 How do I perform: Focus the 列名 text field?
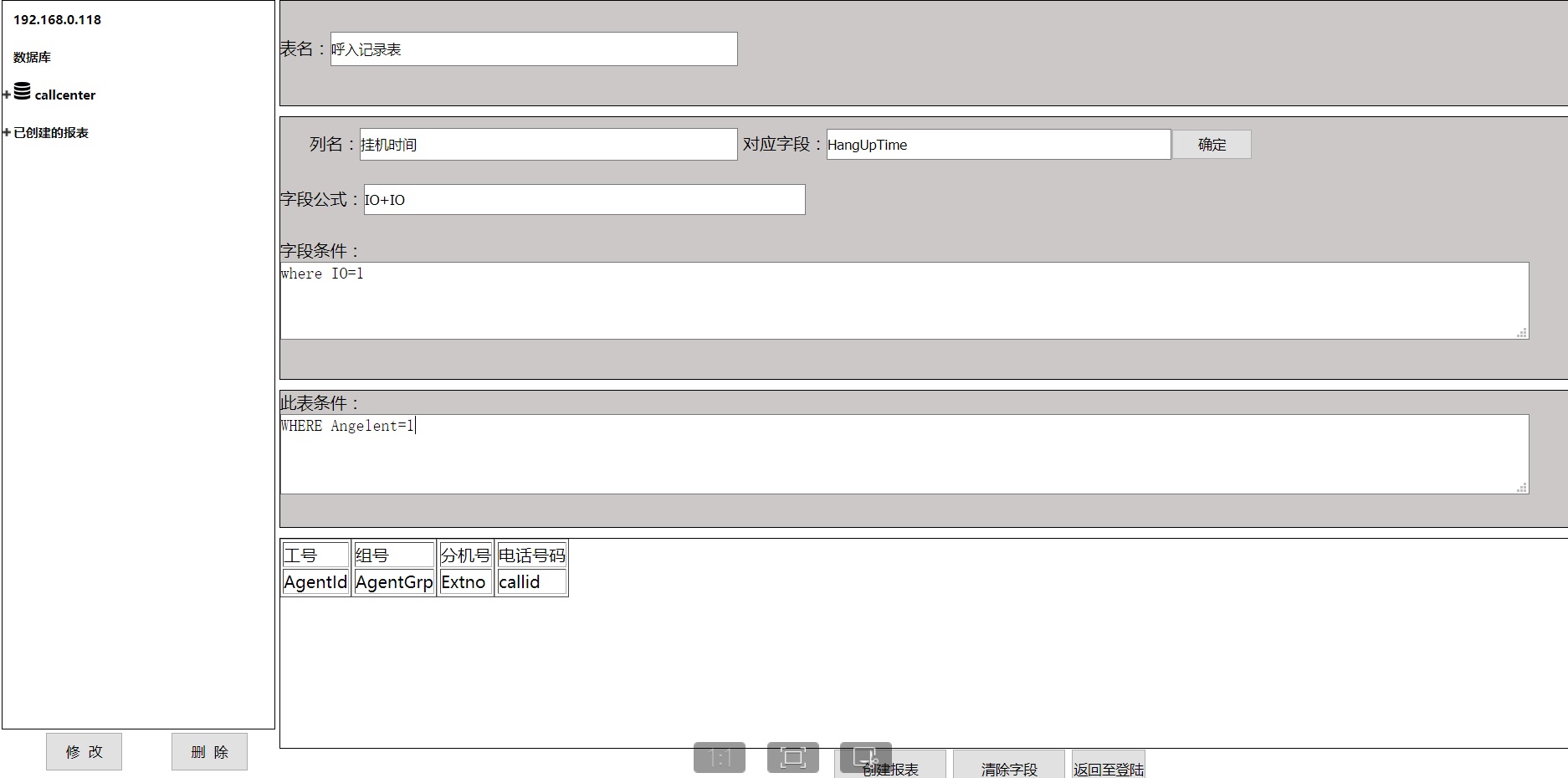click(x=547, y=145)
